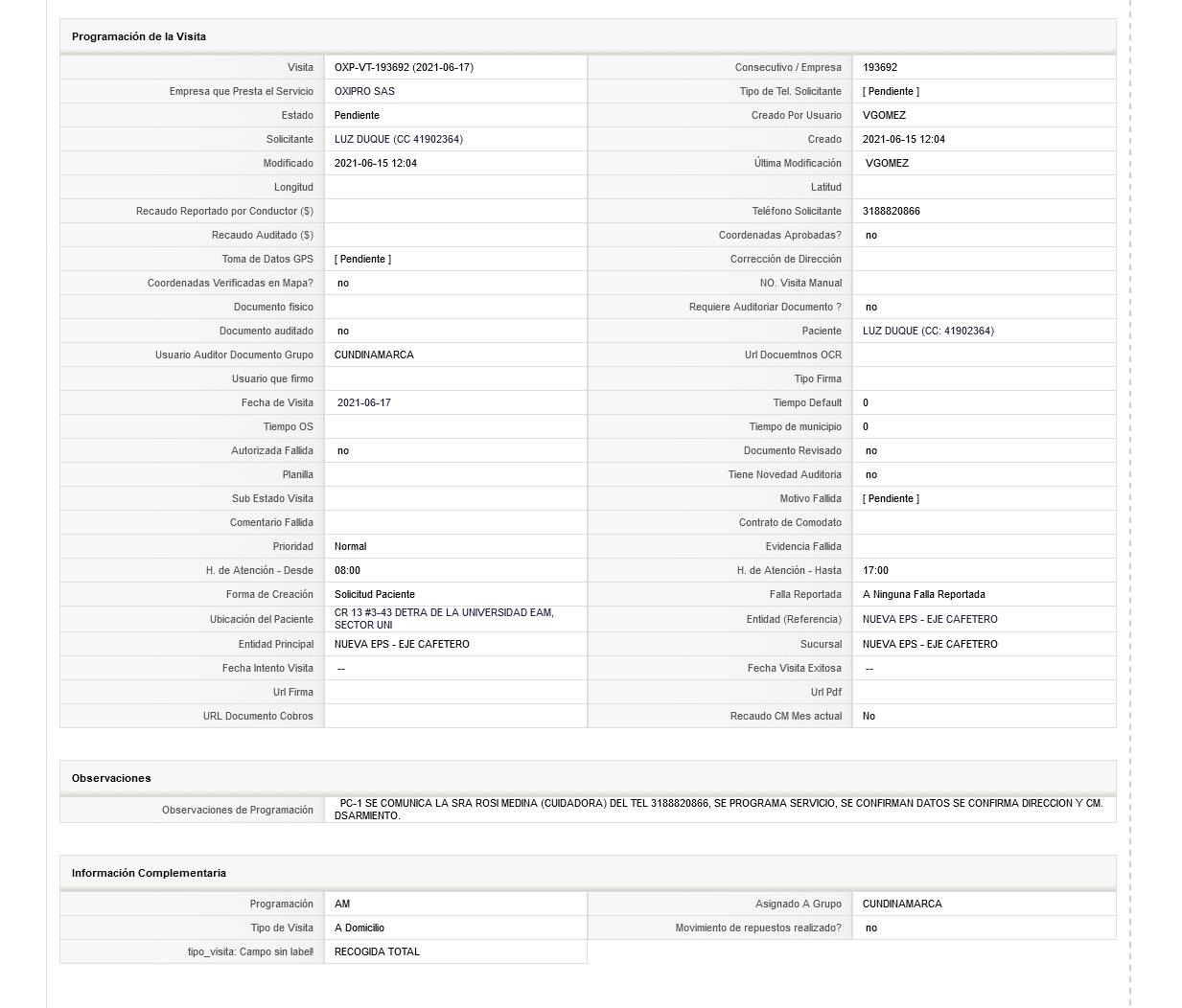Click the Tiene Novedad Auditoria value no
Viewport: 1182px width, 1008px height.
pos(871,474)
